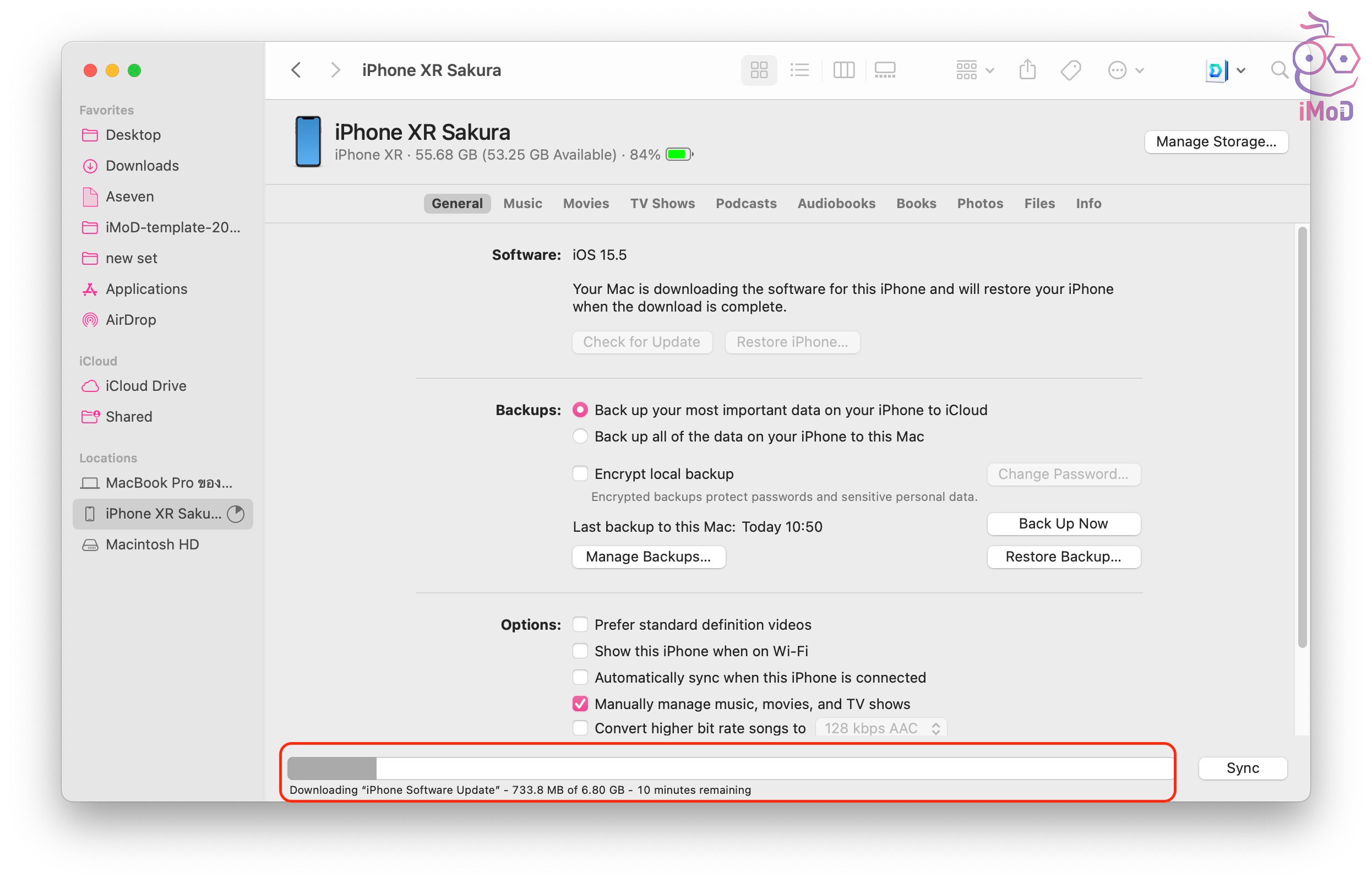
Task: Click the Back Up Now button
Action: coord(1063,524)
